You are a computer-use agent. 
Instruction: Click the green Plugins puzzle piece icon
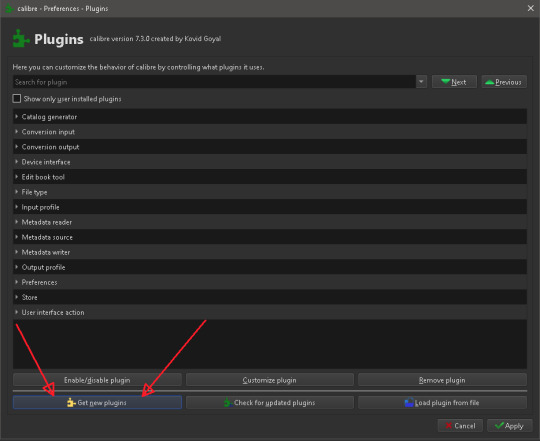point(21,39)
